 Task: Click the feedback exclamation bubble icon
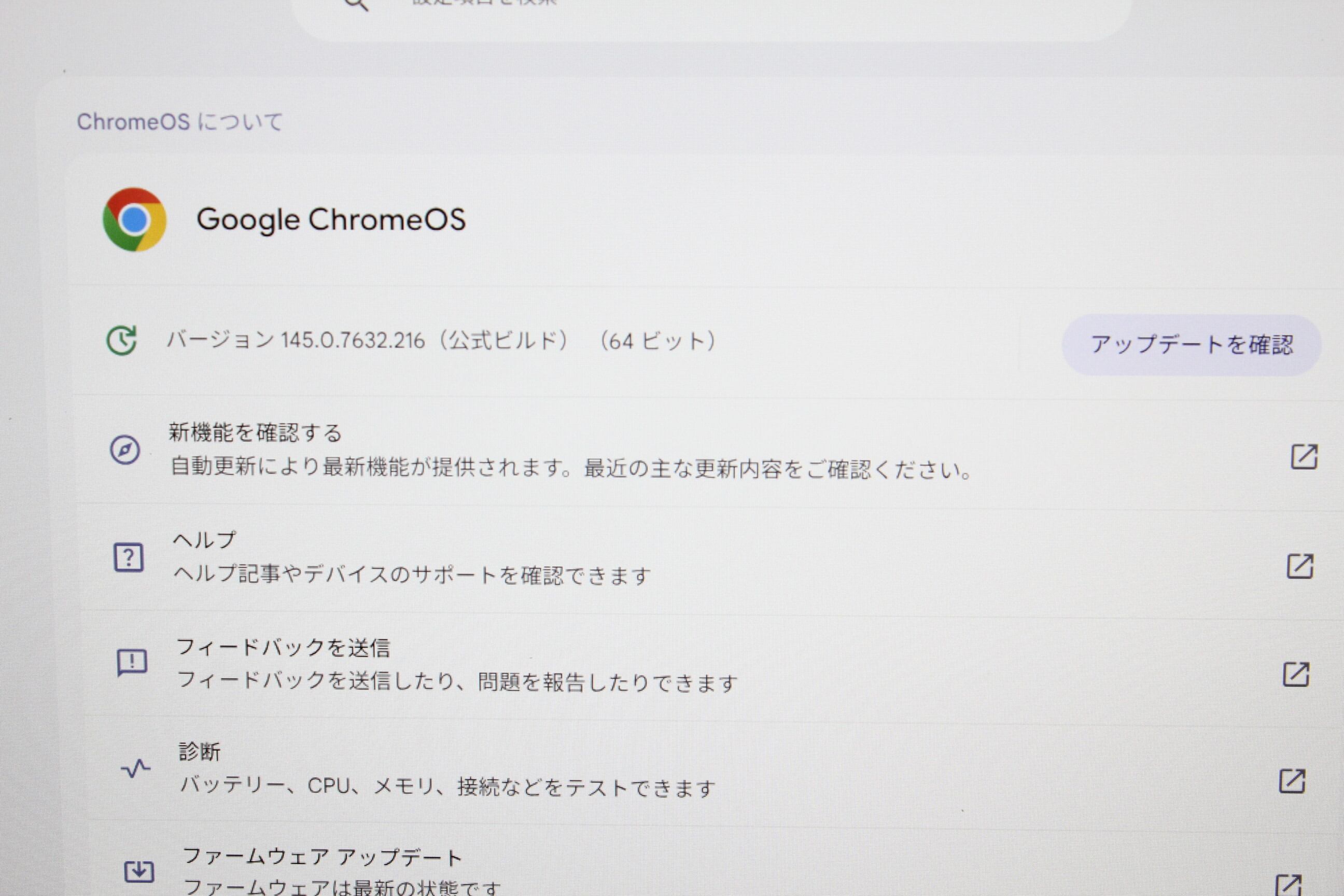tap(132, 663)
